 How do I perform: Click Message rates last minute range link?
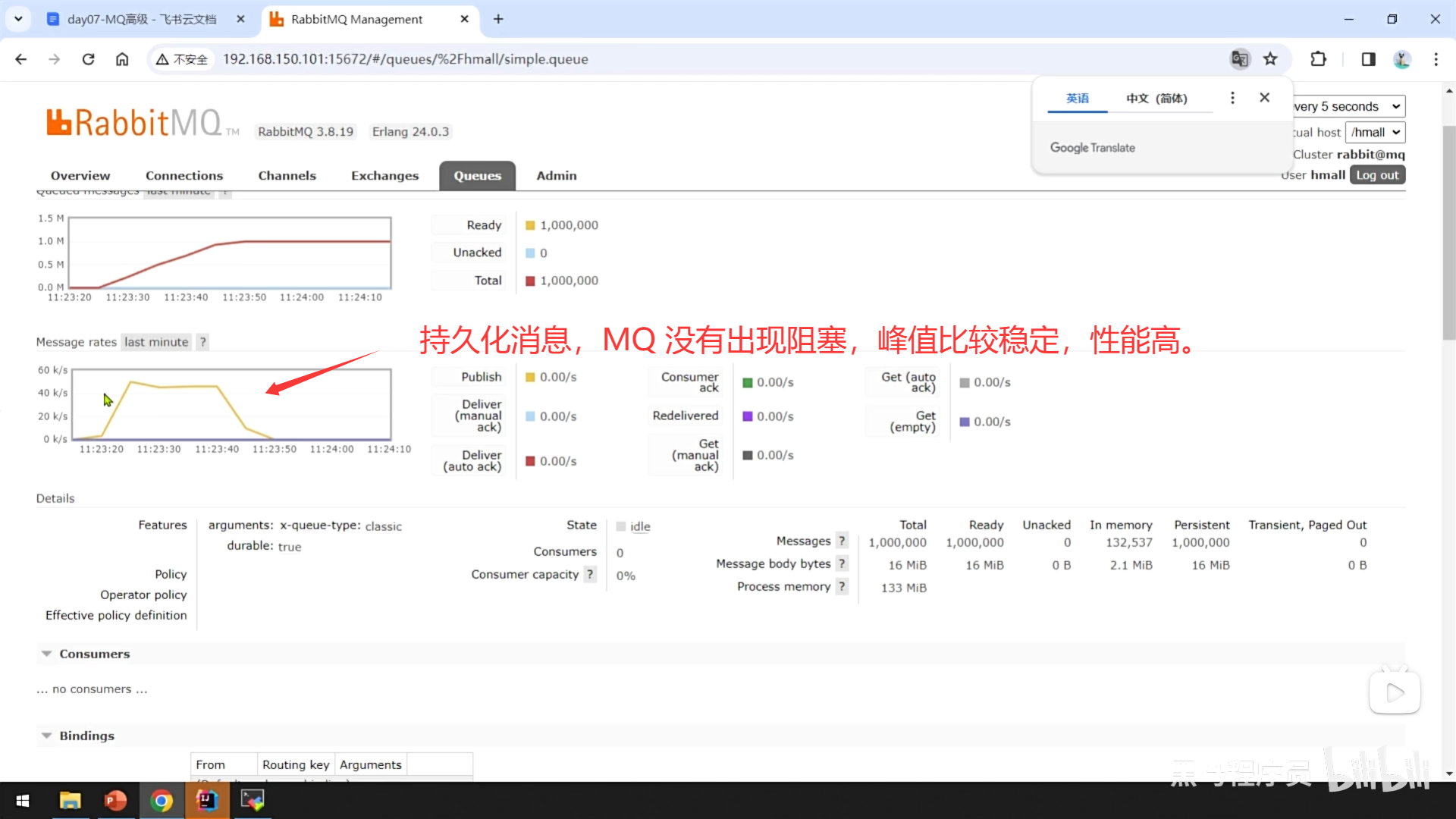click(x=156, y=342)
